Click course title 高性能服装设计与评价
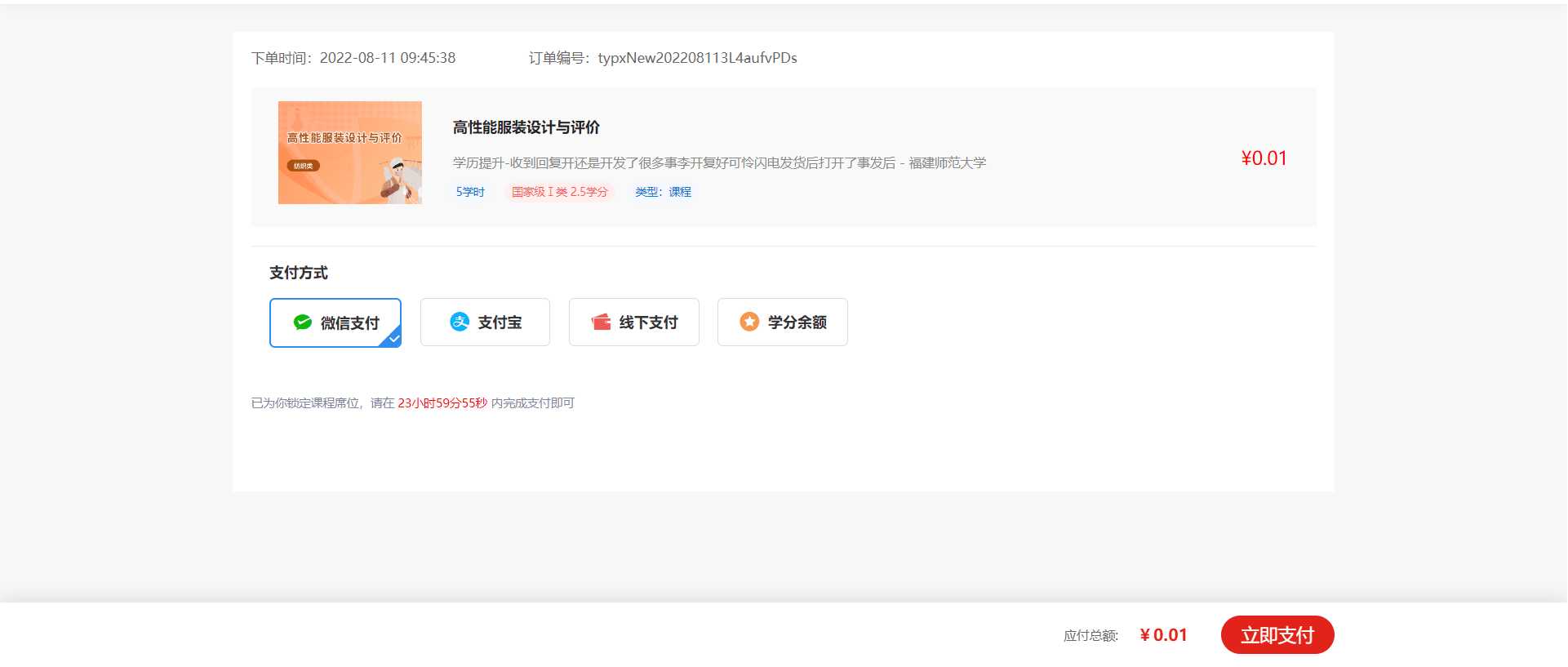Viewport: 1568px width, 667px height. (x=526, y=127)
